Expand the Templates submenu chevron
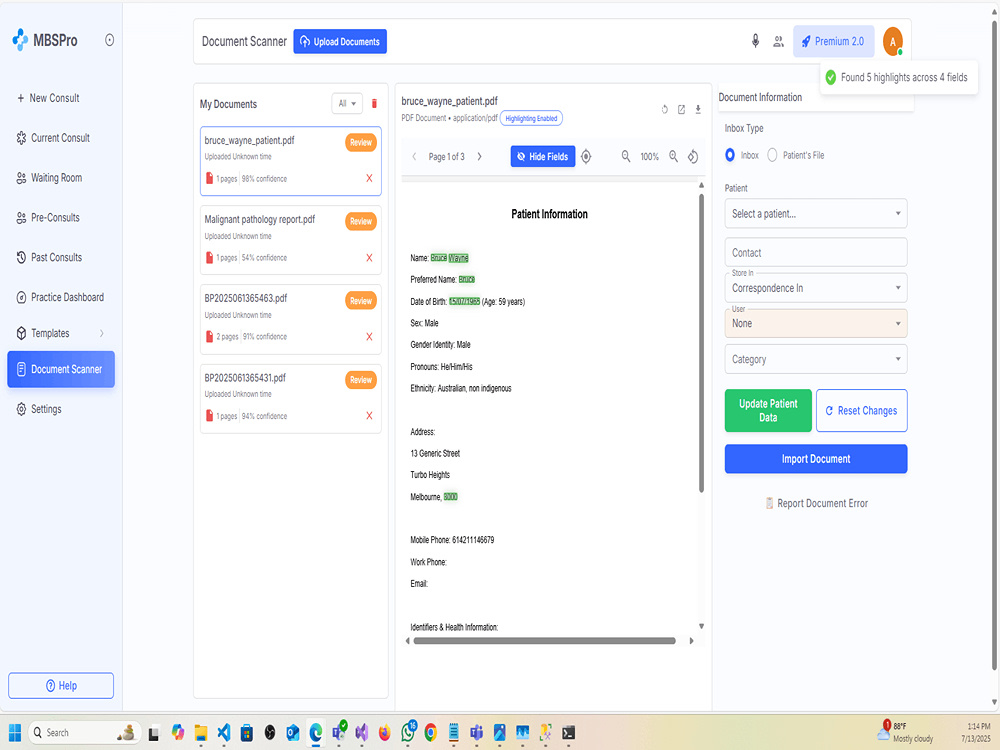 pyautogui.click(x=101, y=334)
